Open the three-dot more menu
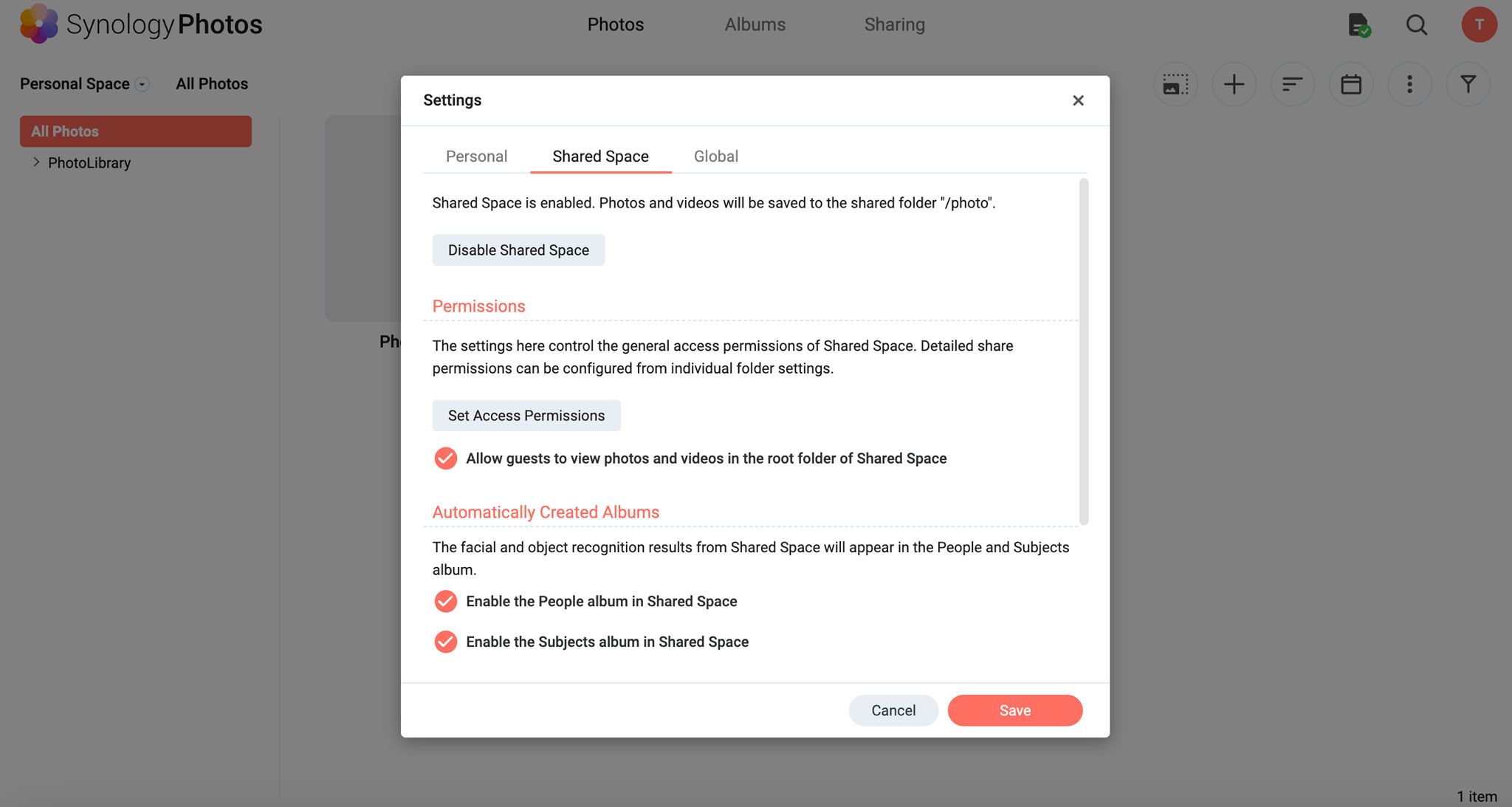 click(x=1409, y=84)
